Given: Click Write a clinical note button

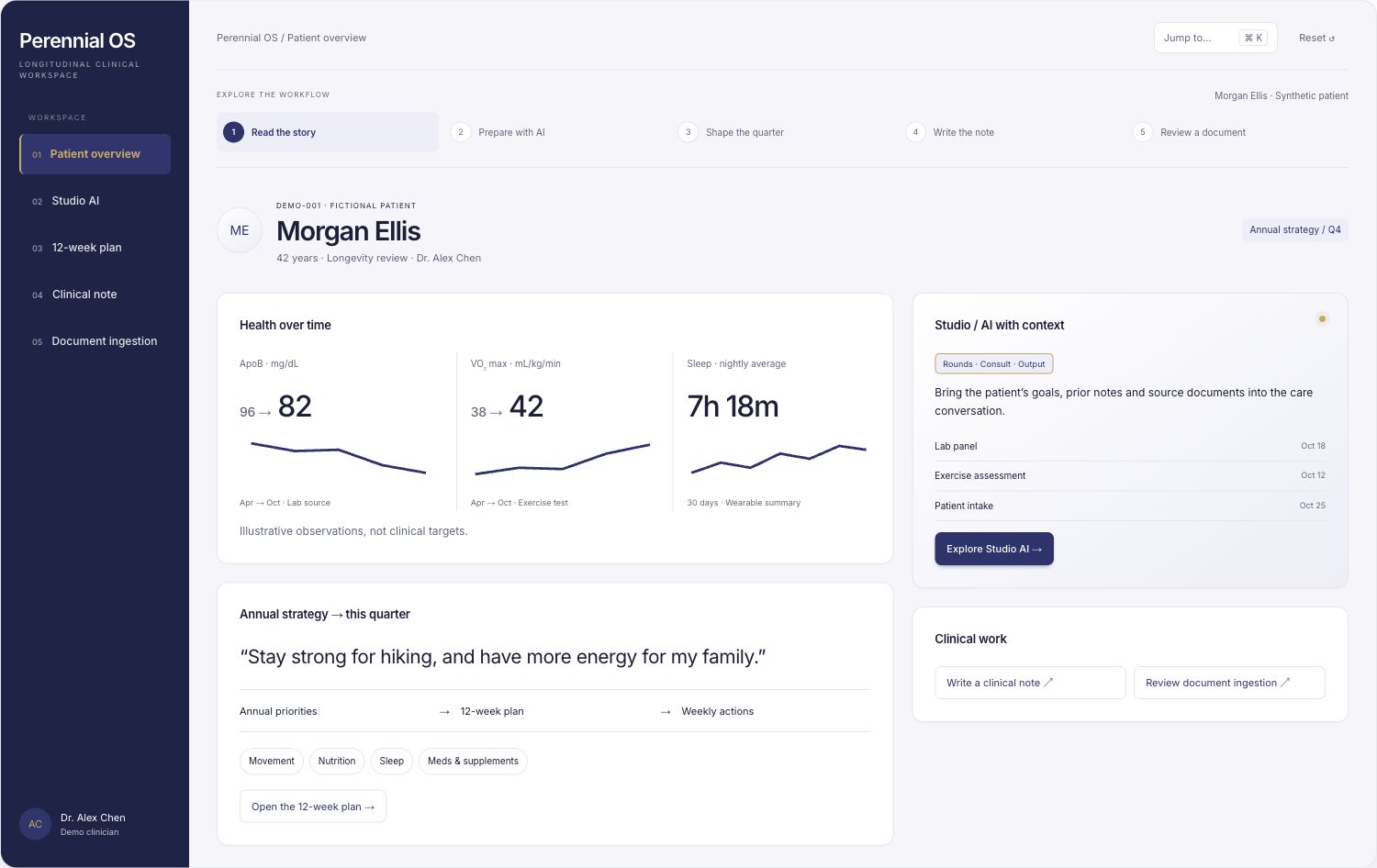Looking at the screenshot, I should (x=1030, y=683).
